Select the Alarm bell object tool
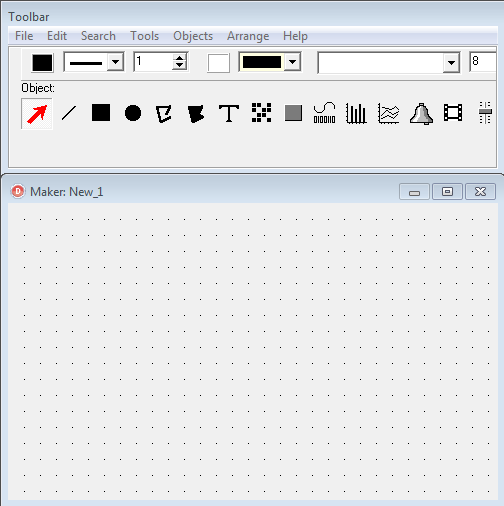This screenshot has height=506, width=504. point(421,114)
